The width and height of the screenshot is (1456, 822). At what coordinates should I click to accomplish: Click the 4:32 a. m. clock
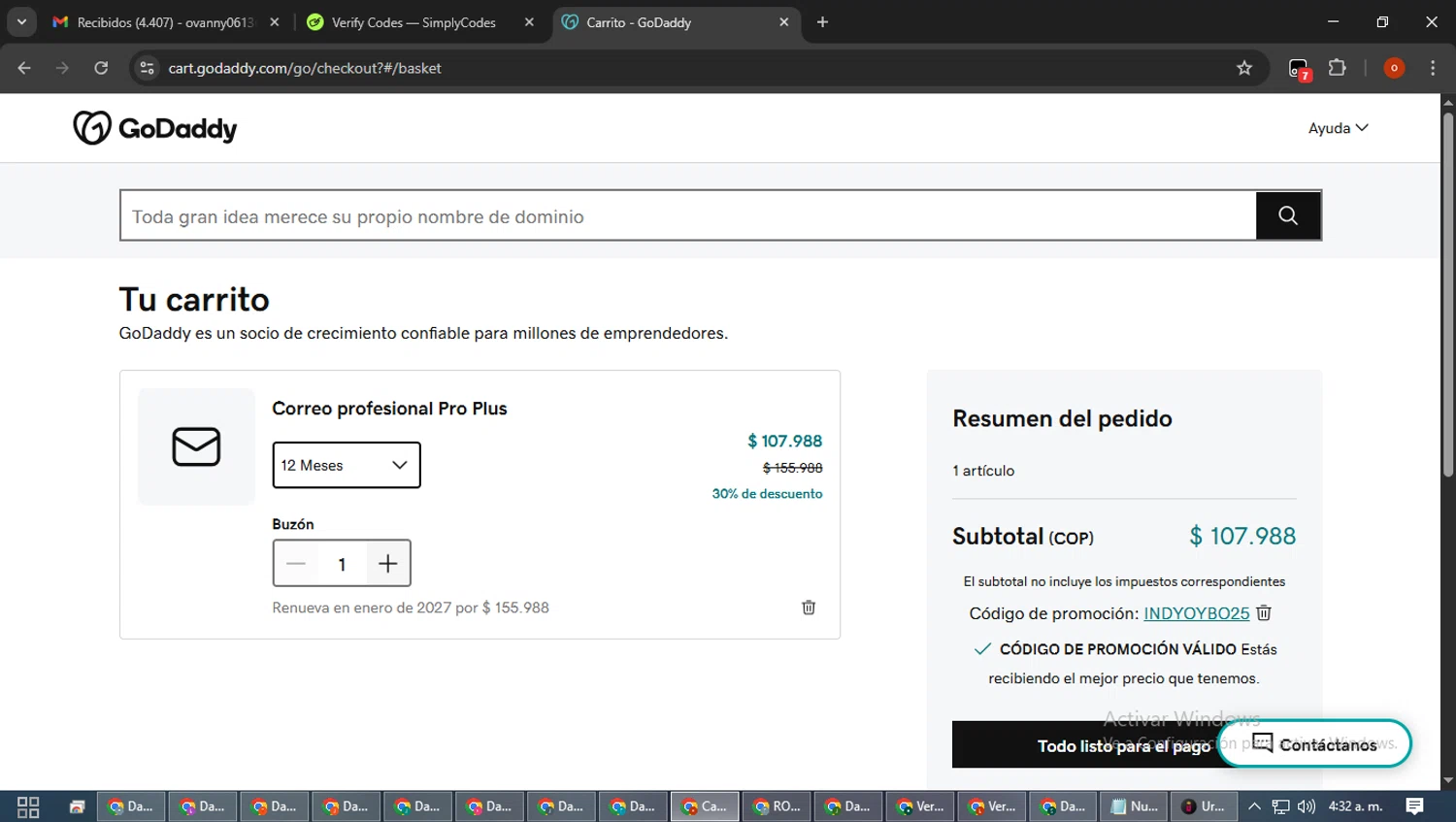(1355, 806)
